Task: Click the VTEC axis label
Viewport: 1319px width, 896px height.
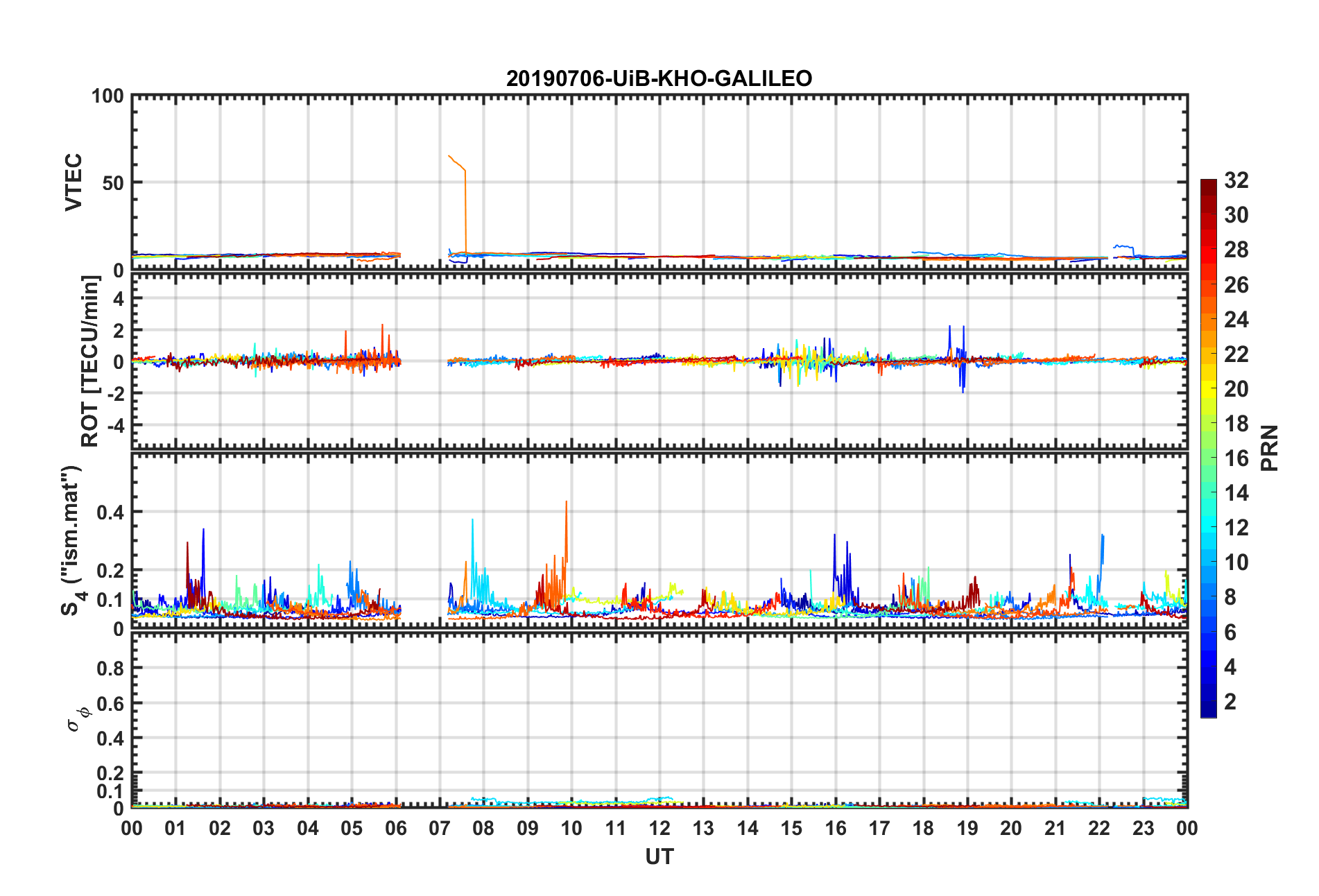Action: (74, 182)
